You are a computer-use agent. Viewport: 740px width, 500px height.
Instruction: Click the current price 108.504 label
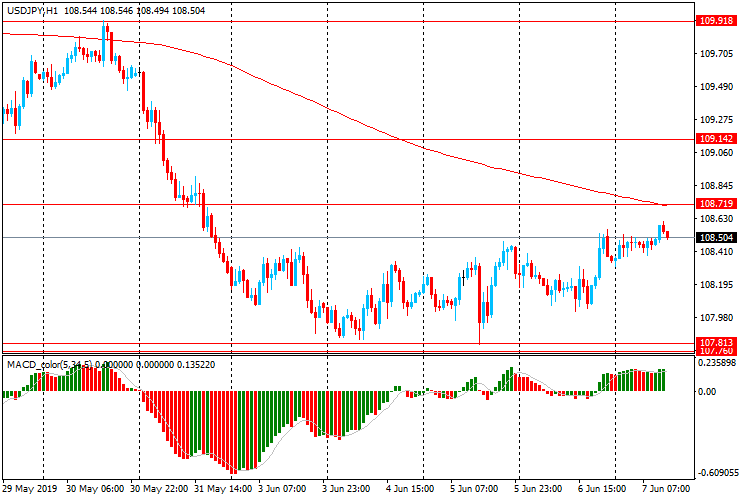[717, 238]
